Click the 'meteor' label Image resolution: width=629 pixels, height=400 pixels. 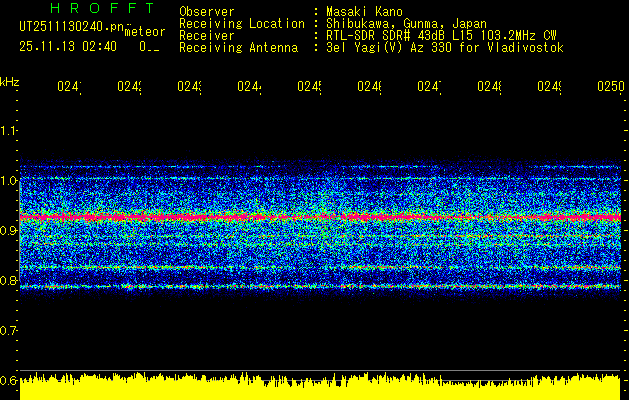(145, 32)
